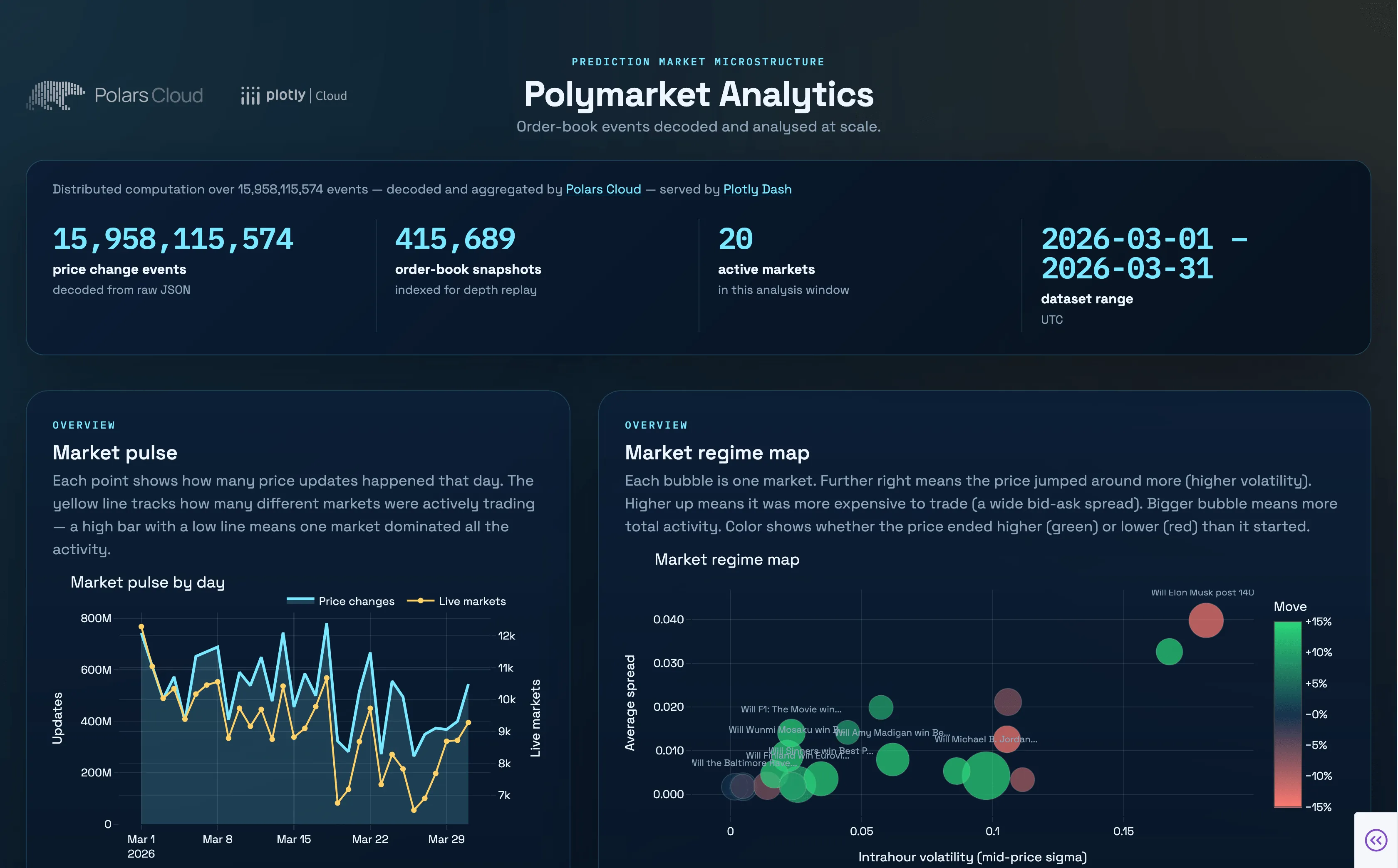Click the 'Move' colorbar title
The height and width of the screenshot is (868, 1398).
pos(1289,607)
